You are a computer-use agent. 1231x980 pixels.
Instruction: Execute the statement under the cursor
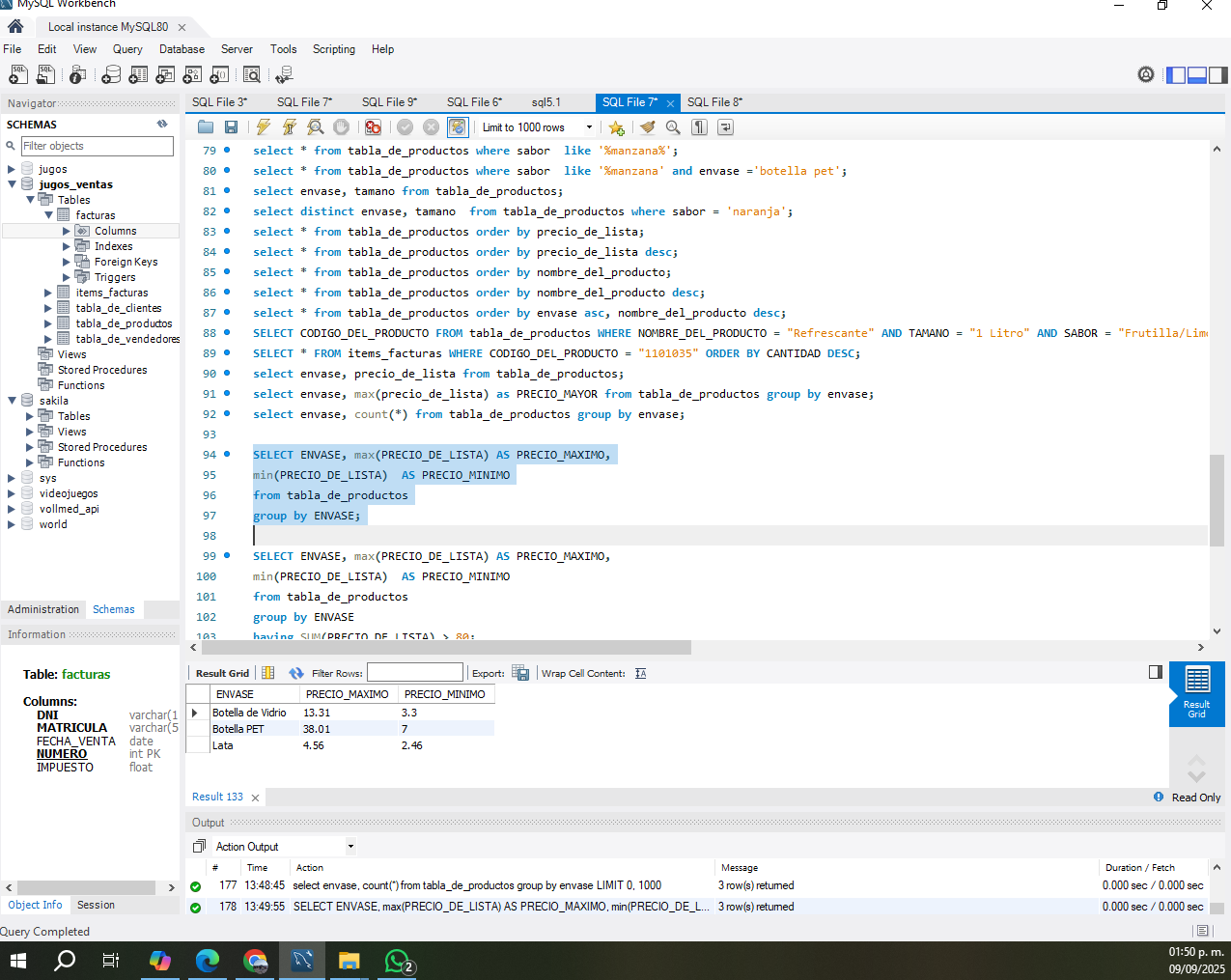pyautogui.click(x=289, y=127)
